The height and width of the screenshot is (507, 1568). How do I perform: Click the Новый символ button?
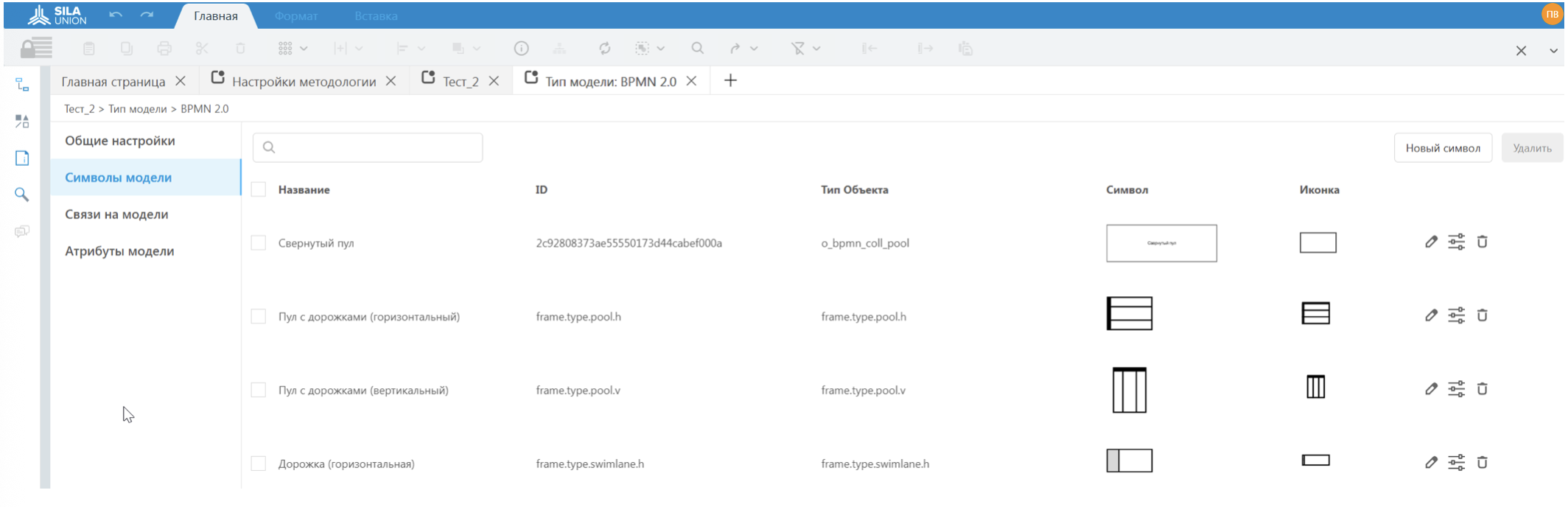(1442, 148)
